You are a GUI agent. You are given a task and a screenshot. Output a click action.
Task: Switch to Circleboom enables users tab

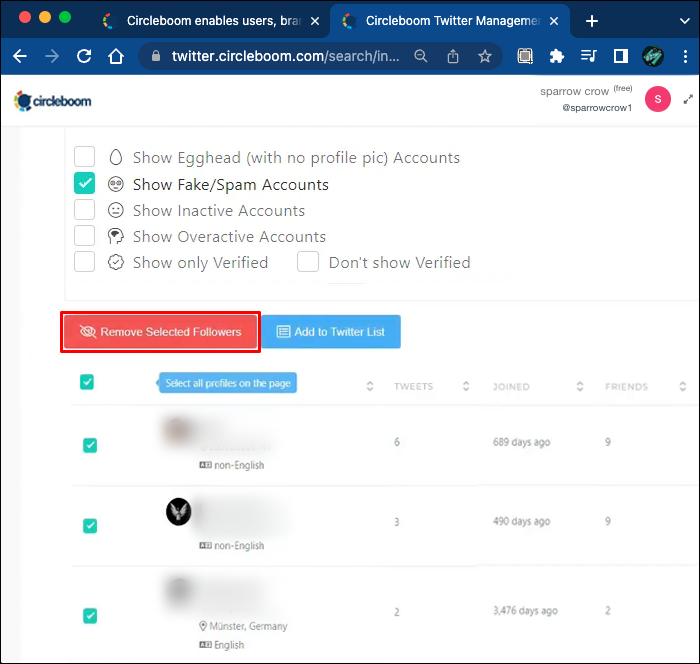[212, 21]
